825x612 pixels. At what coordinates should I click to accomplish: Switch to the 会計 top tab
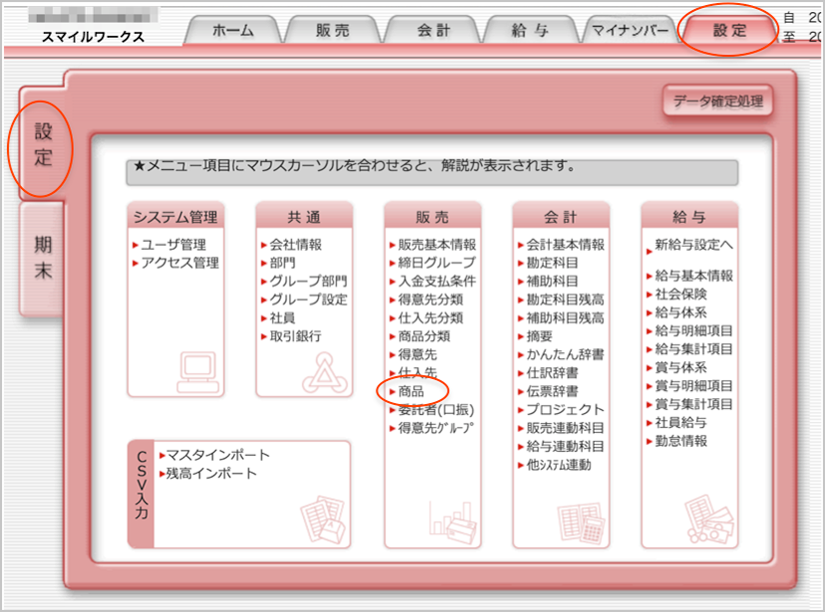tap(434, 30)
